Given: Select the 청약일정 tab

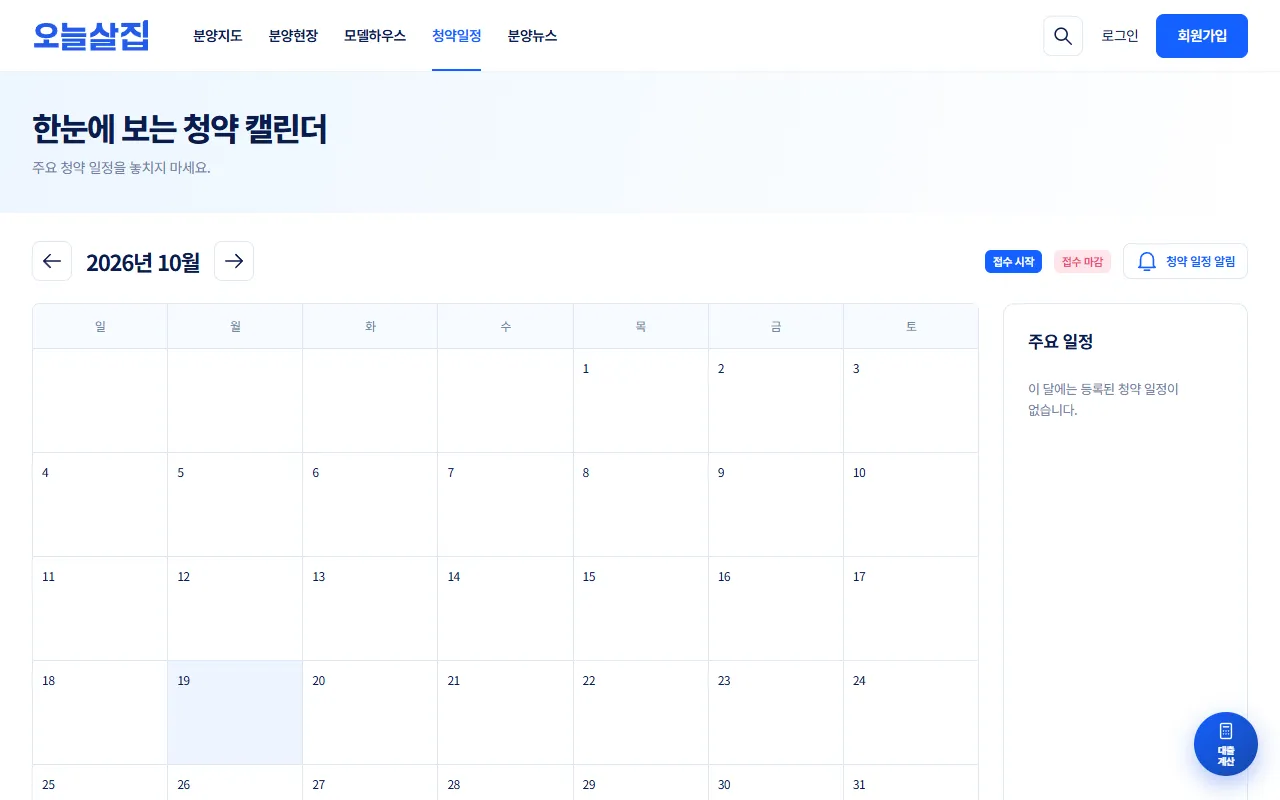Looking at the screenshot, I should [x=457, y=36].
